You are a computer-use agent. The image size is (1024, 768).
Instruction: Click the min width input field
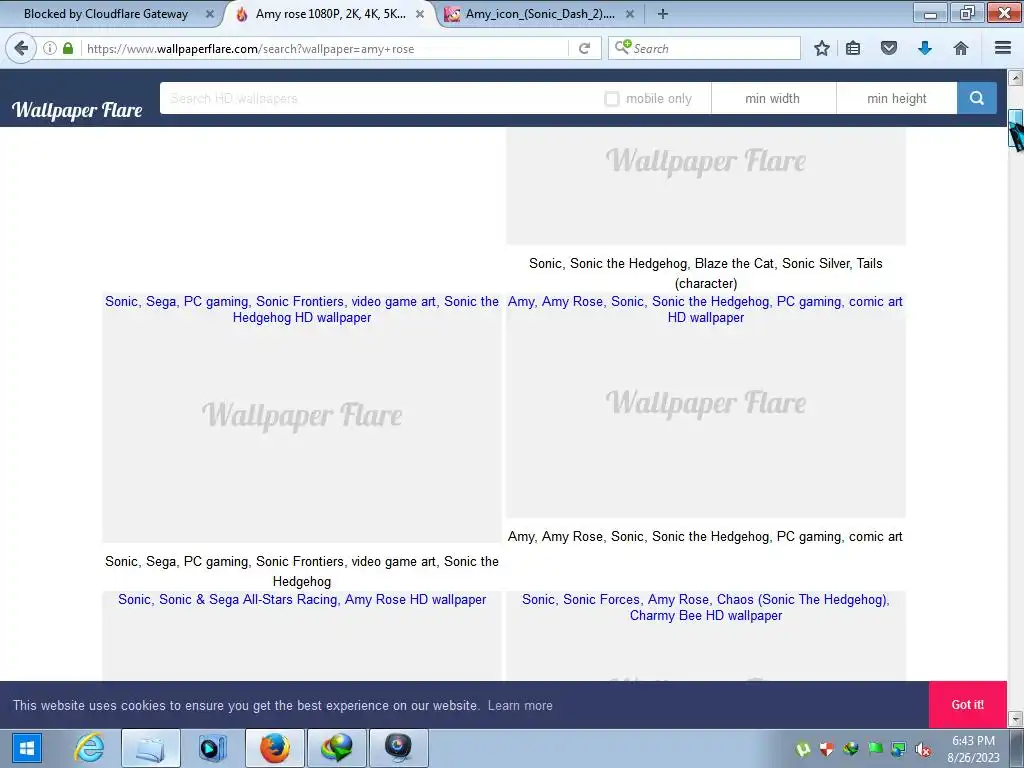pyautogui.click(x=773, y=98)
